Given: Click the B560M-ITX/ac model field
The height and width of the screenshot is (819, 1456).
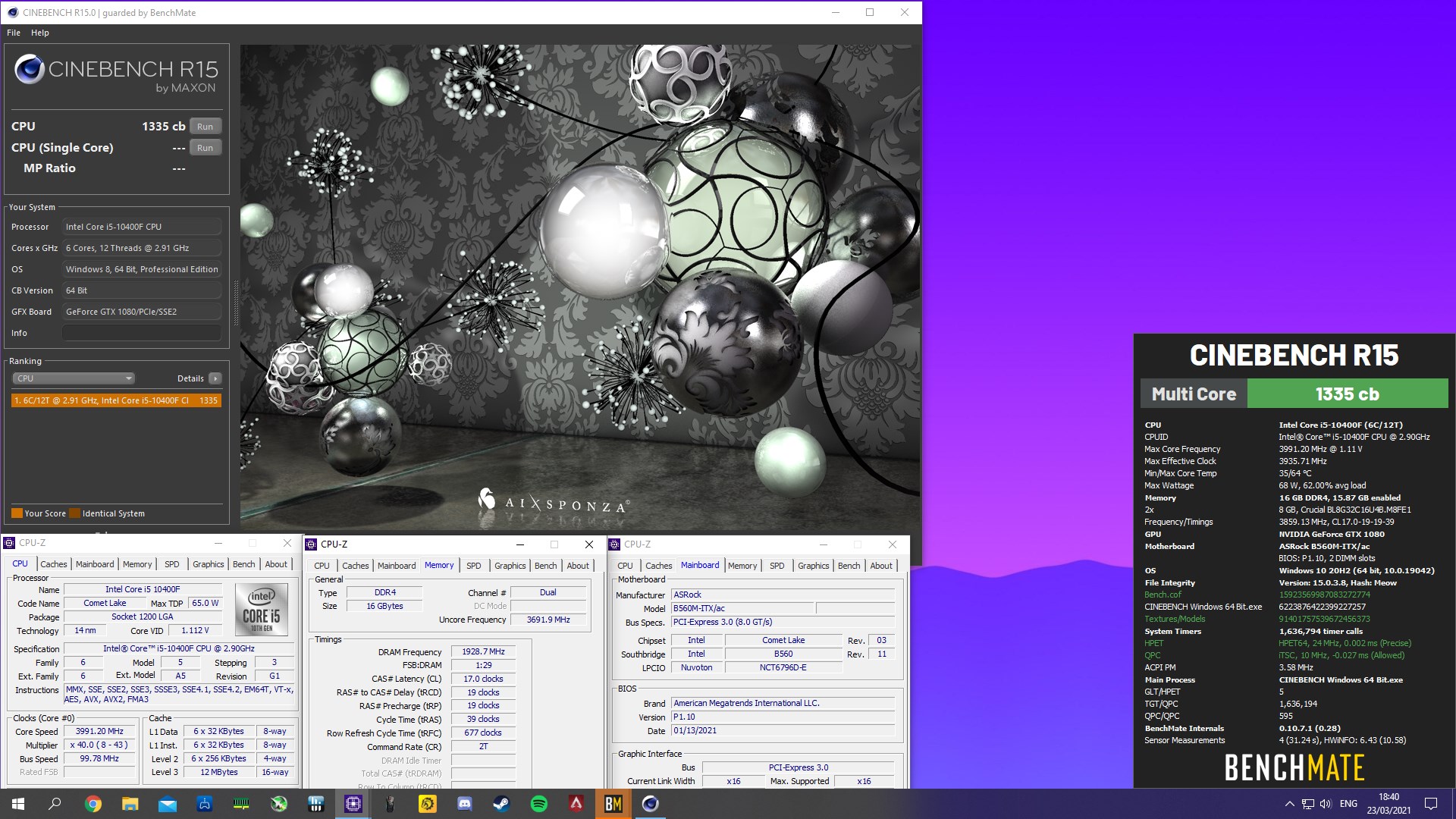Looking at the screenshot, I should [x=742, y=608].
